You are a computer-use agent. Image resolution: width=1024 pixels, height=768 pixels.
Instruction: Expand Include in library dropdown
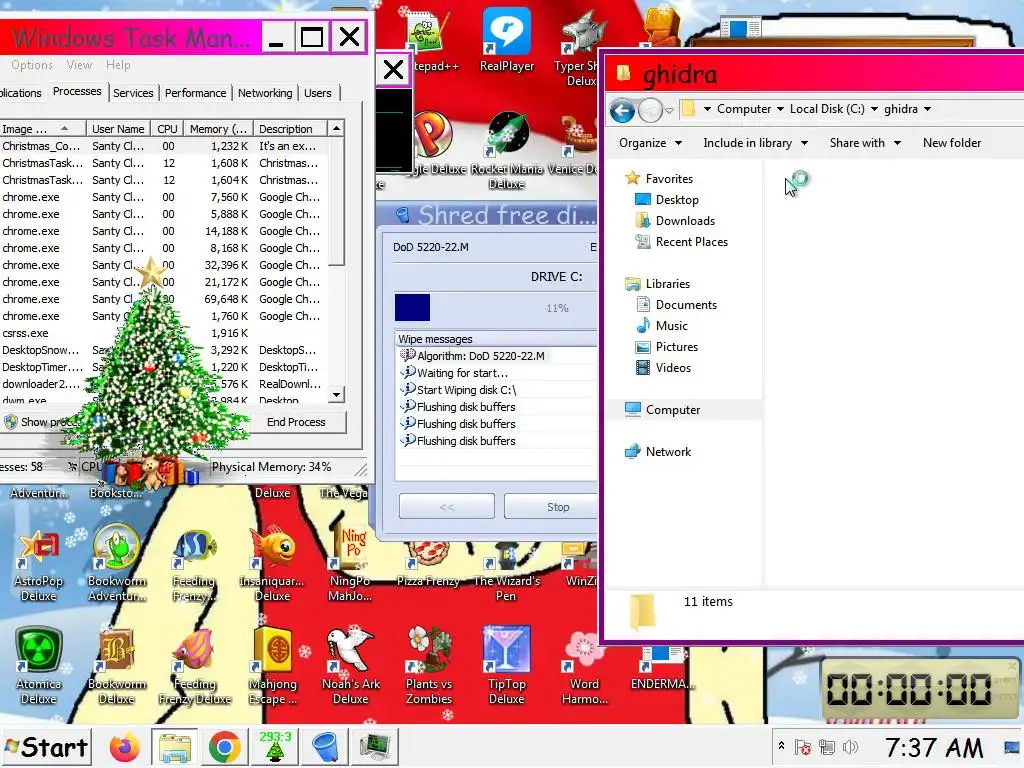tap(756, 143)
